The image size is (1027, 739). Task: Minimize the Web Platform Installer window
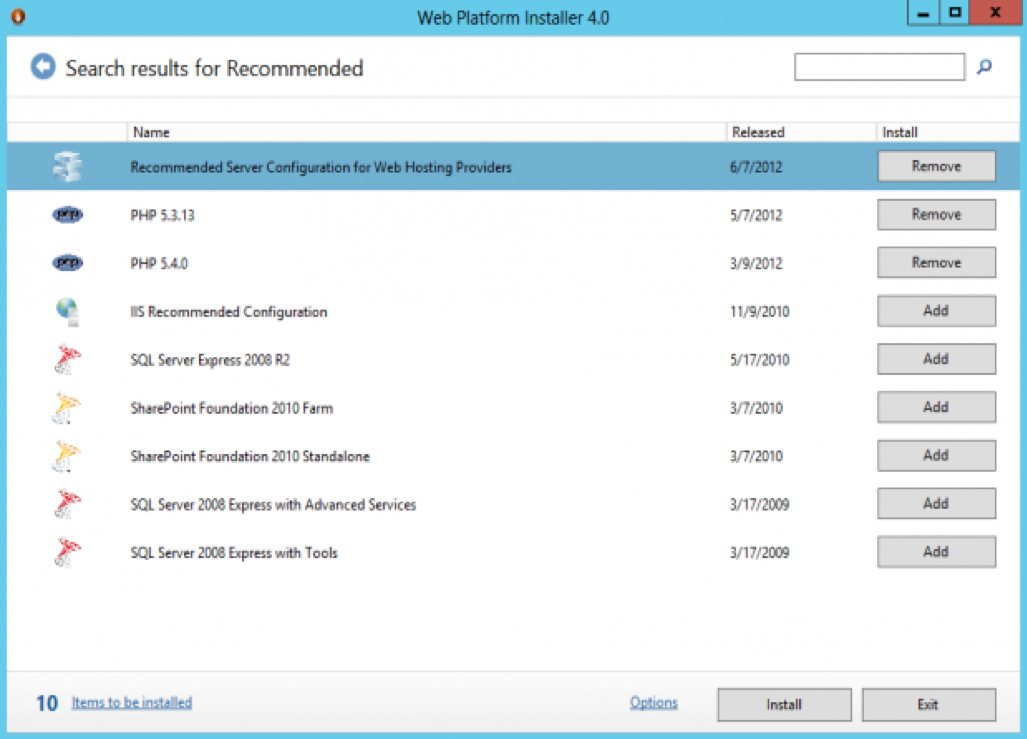[924, 12]
